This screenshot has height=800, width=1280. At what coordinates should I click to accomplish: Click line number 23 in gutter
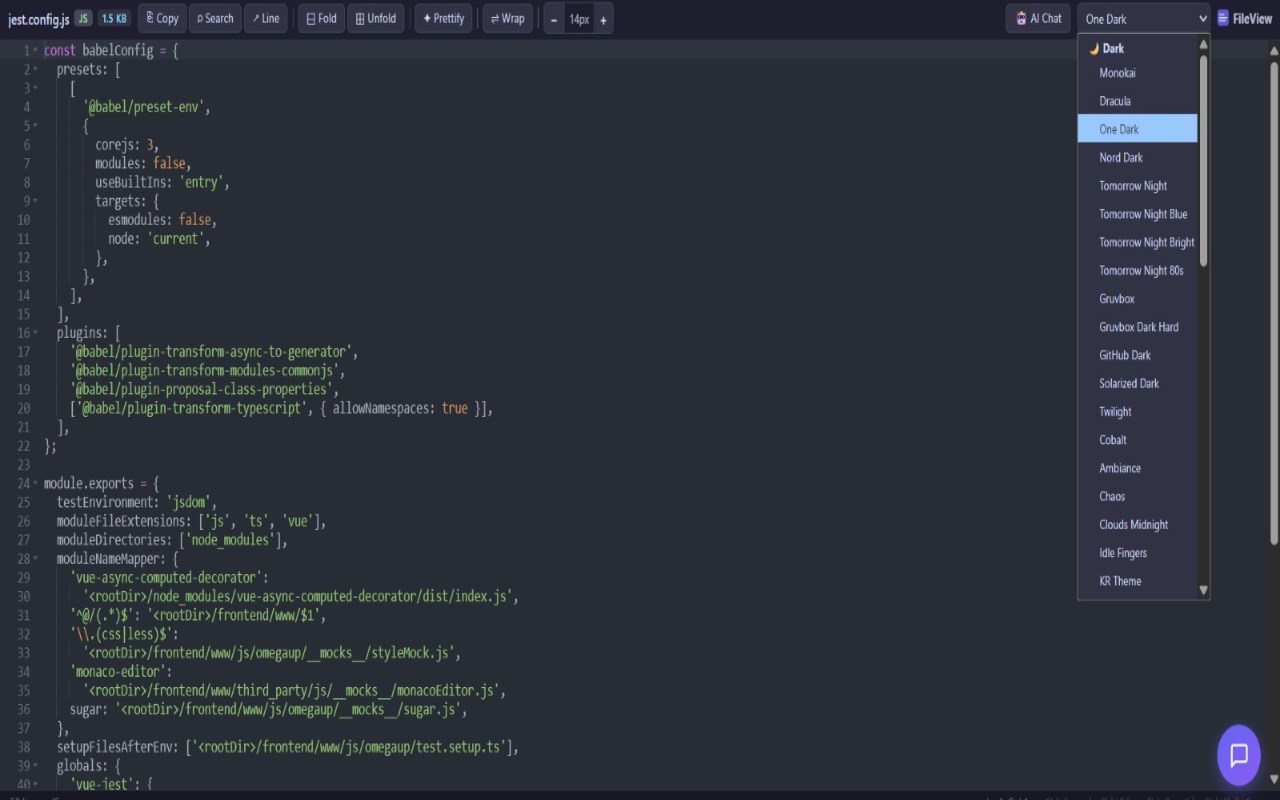[23, 465]
